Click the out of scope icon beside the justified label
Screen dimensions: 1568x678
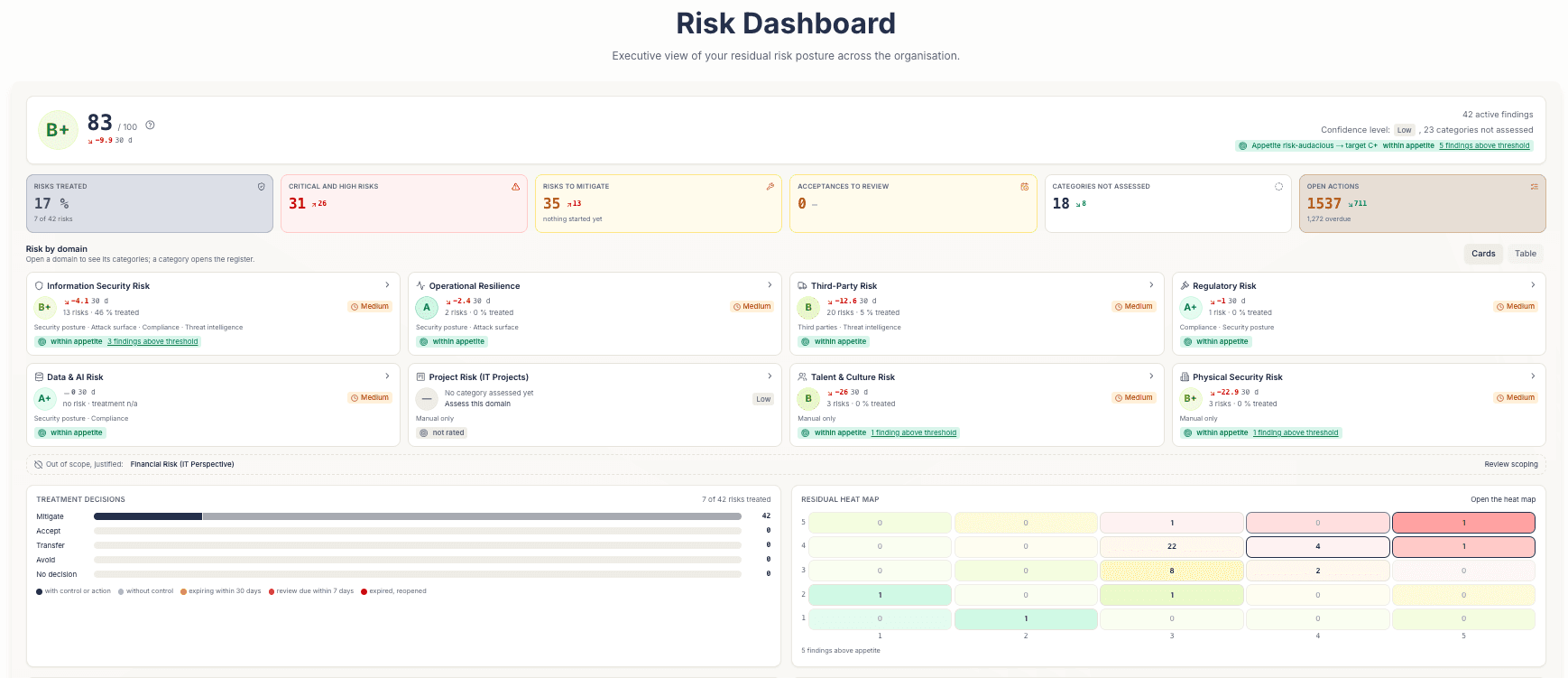coord(39,465)
